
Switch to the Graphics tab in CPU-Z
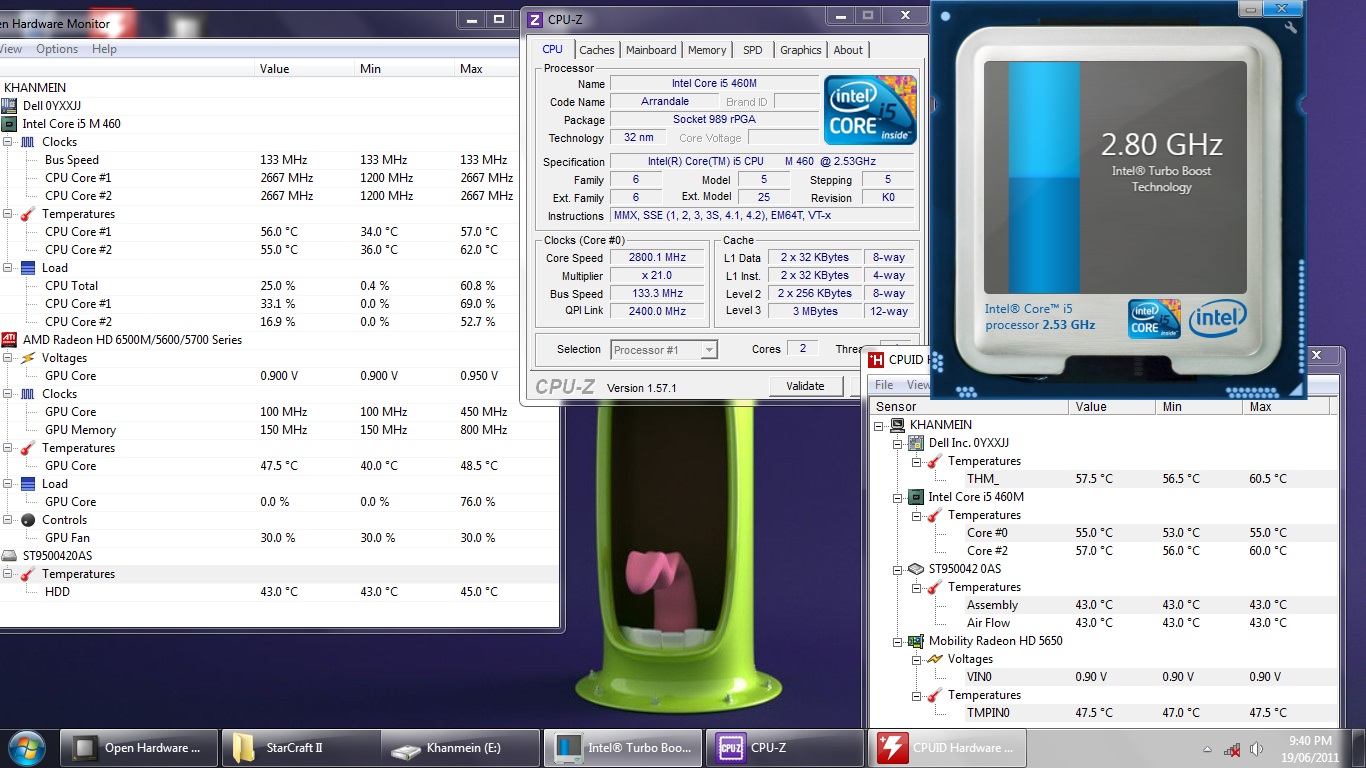click(801, 50)
